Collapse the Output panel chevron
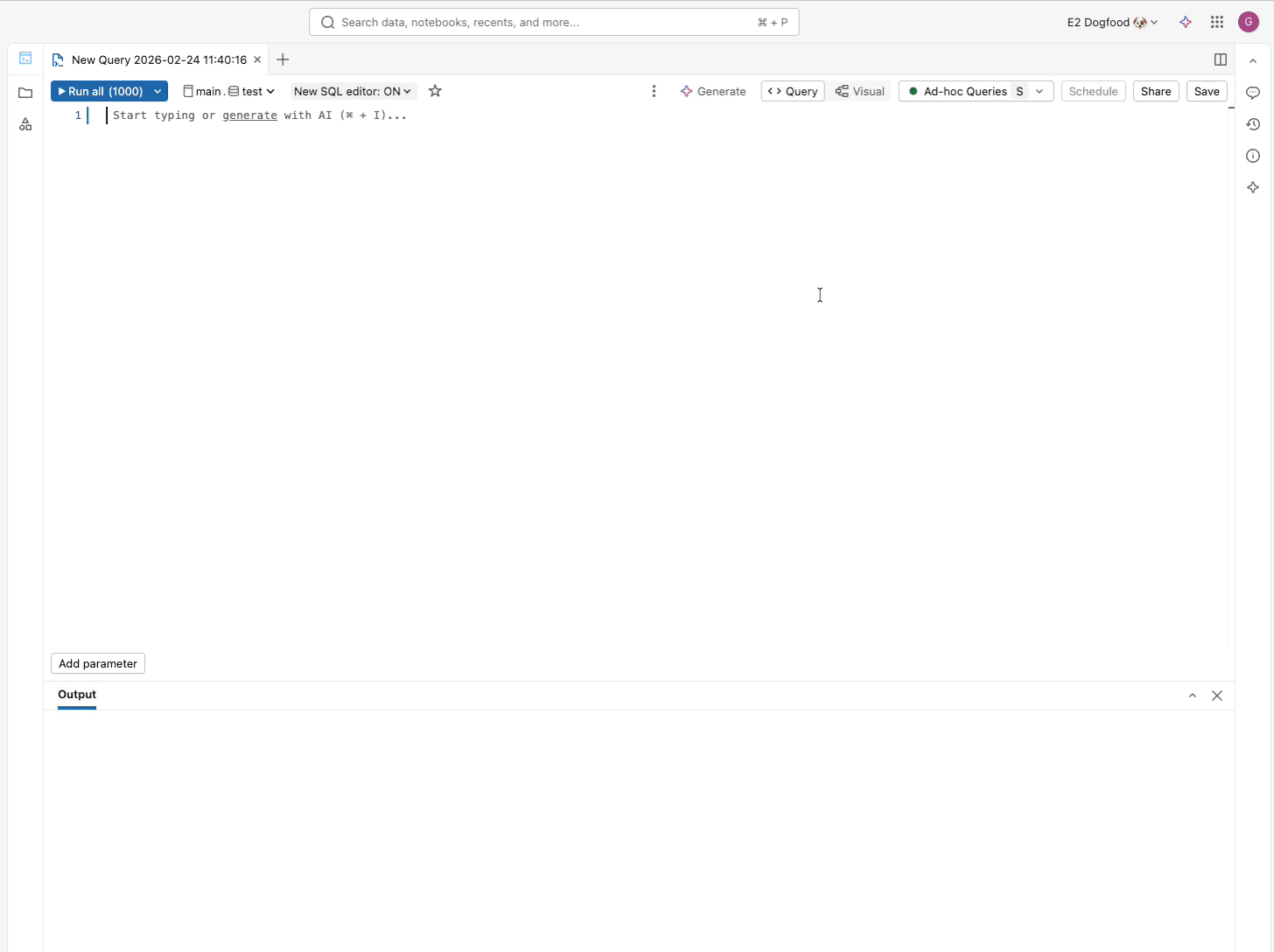Image resolution: width=1274 pixels, height=952 pixels. (x=1192, y=696)
